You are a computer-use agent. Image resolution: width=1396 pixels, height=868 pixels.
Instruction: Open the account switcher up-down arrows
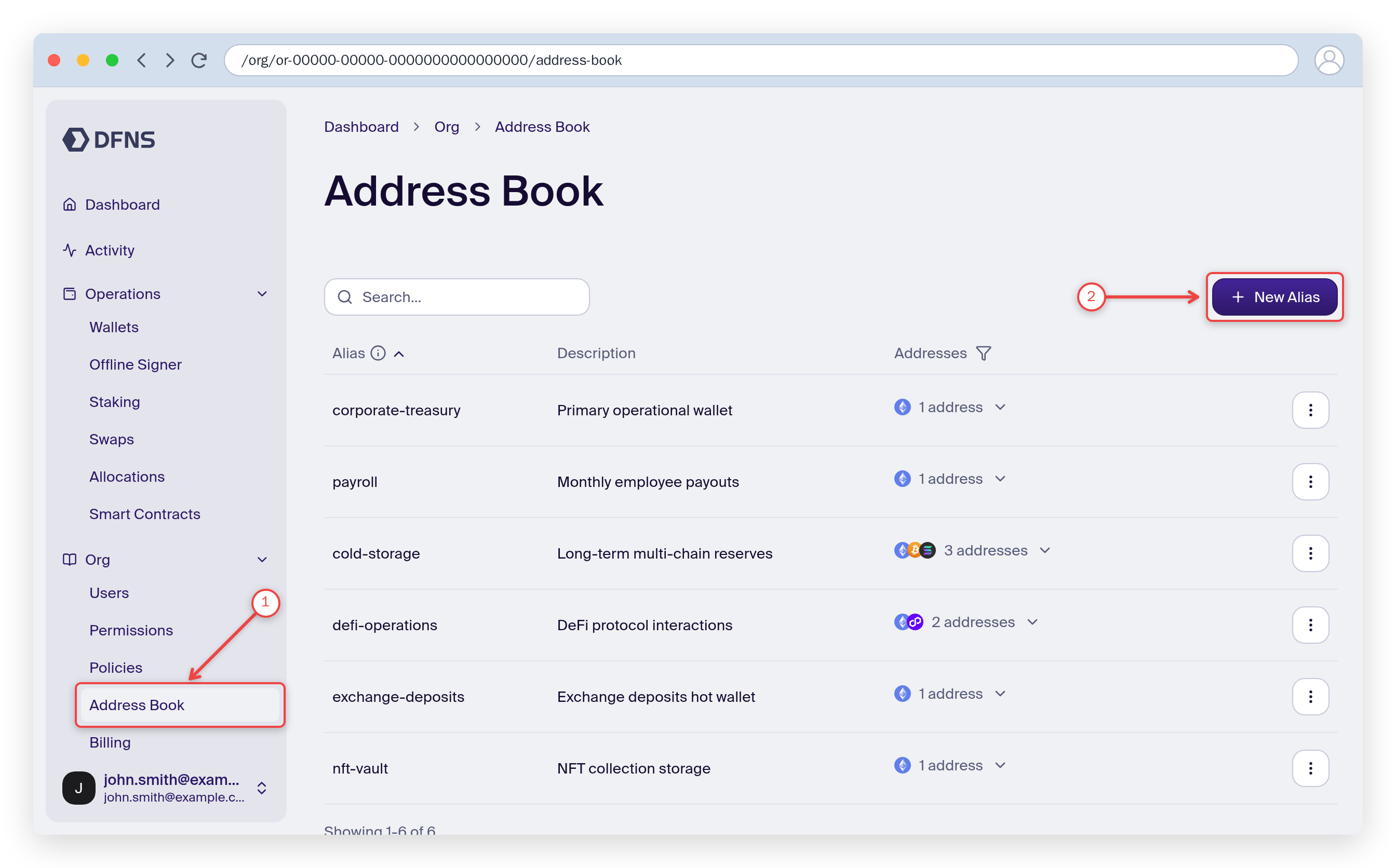point(261,788)
